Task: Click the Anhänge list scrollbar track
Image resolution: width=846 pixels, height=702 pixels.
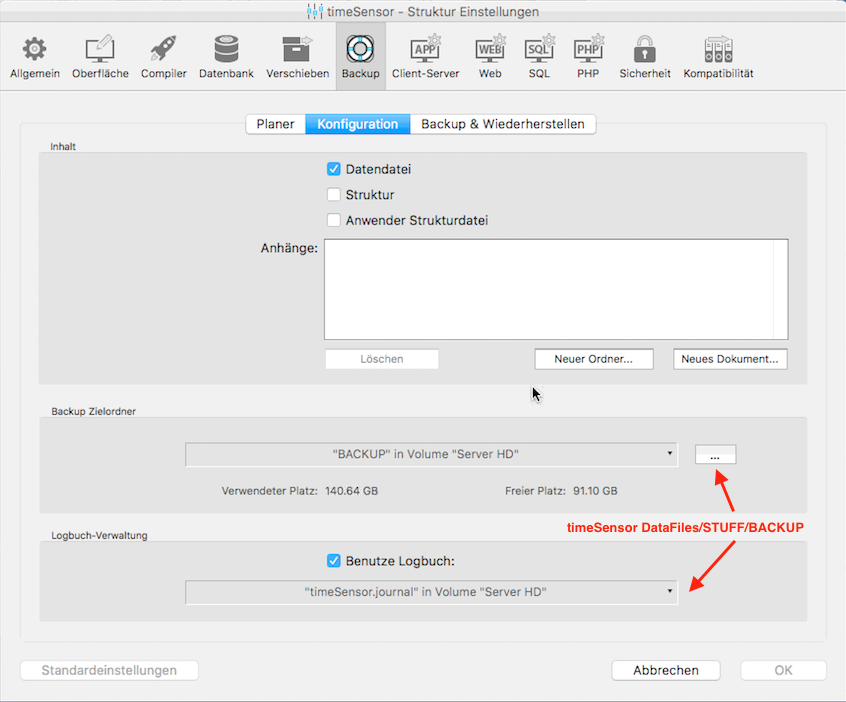Action: tap(780, 289)
